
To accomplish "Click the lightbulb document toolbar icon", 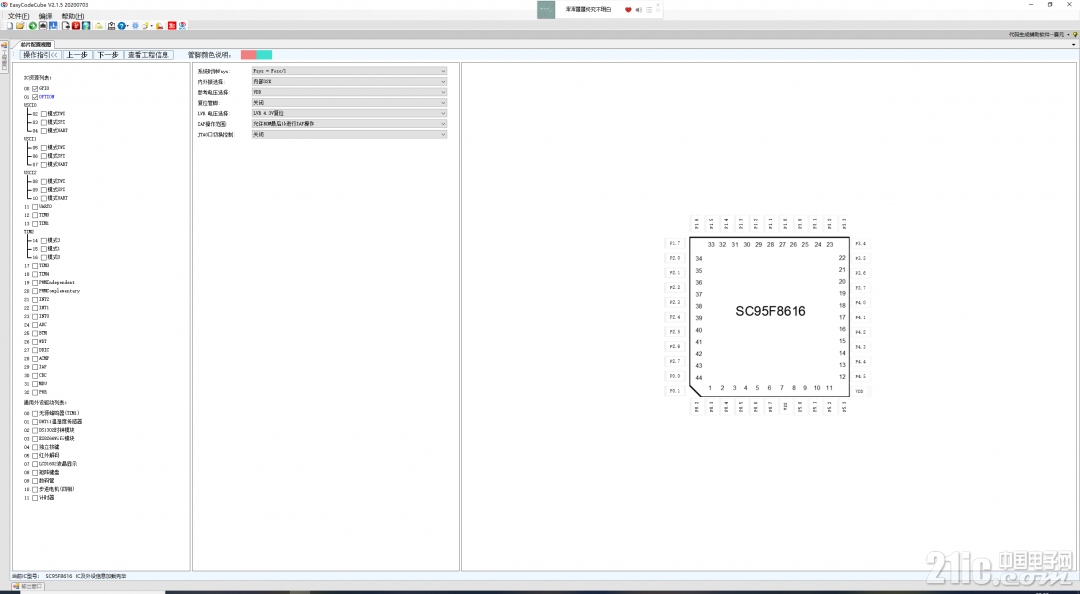I will point(146,25).
